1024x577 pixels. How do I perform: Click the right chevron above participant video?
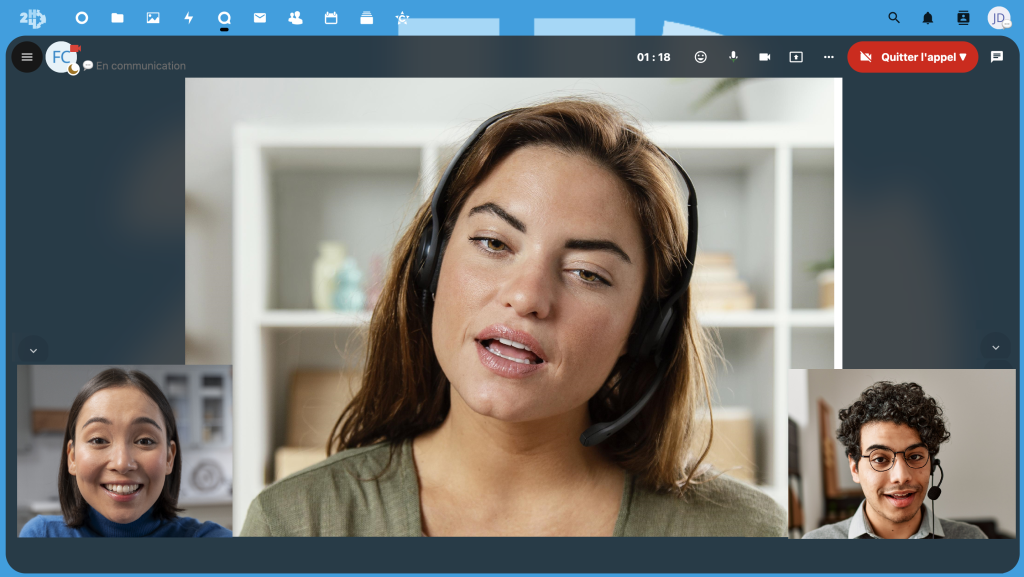click(995, 347)
